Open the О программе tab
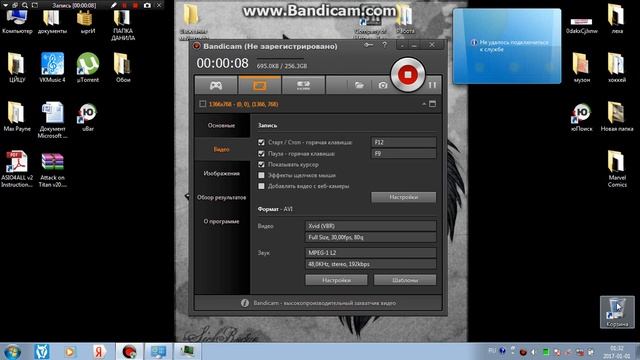640x360 pixels. tap(221, 221)
